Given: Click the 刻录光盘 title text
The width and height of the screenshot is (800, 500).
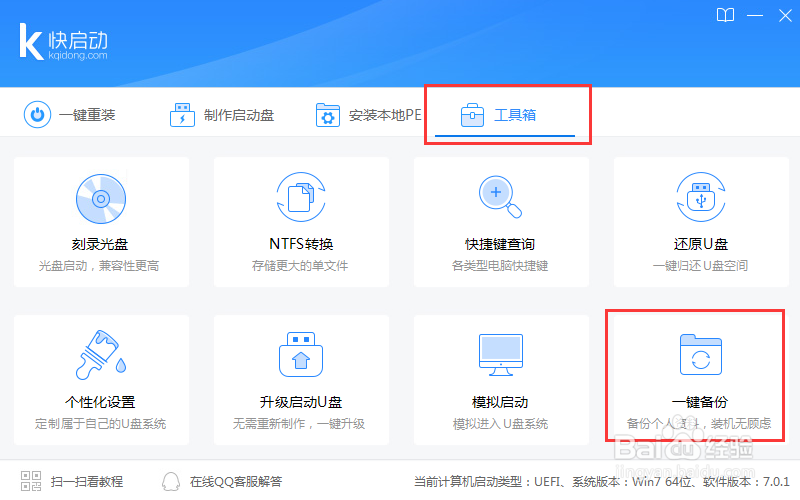Looking at the screenshot, I should (x=100, y=244).
